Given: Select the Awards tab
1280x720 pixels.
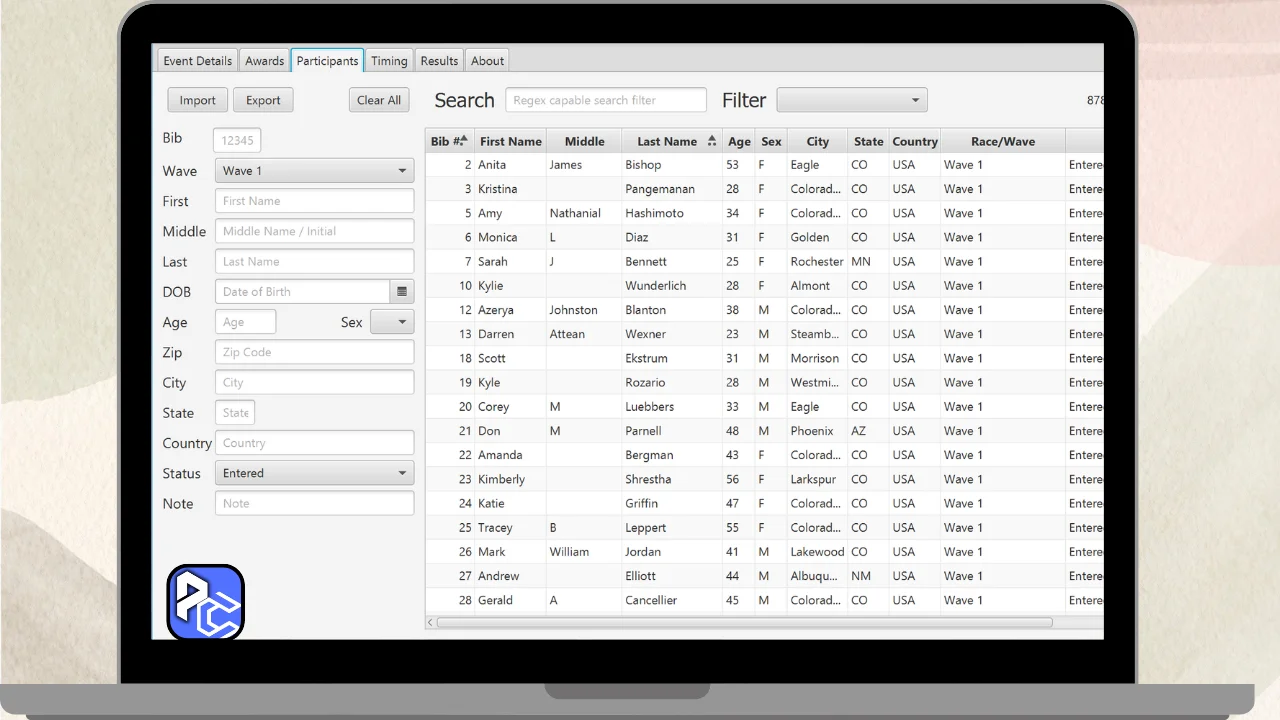Looking at the screenshot, I should [x=265, y=61].
